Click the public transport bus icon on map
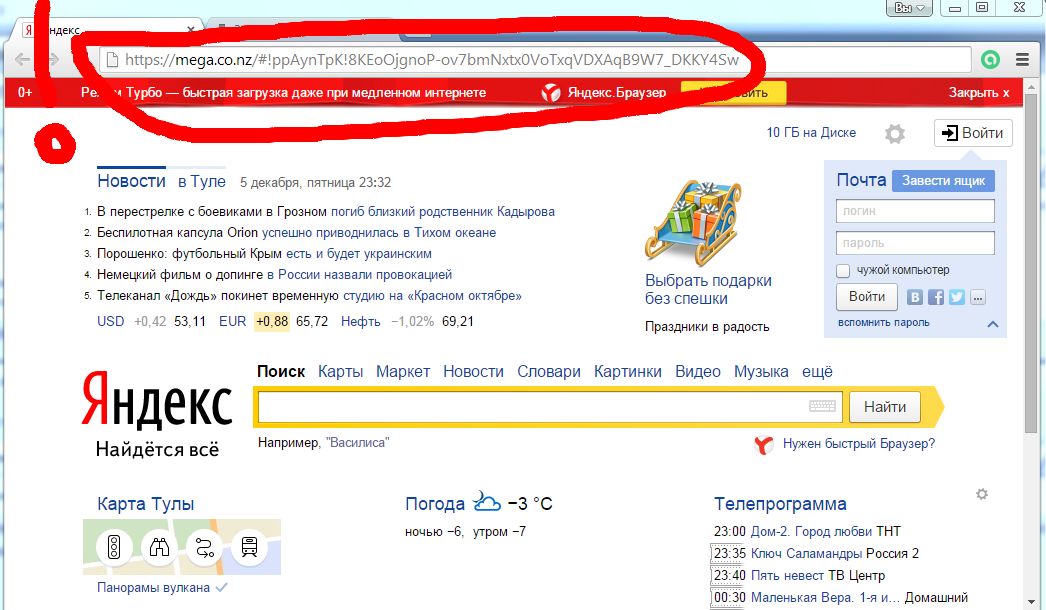Viewport: 1046px width, 610px height. coord(249,547)
